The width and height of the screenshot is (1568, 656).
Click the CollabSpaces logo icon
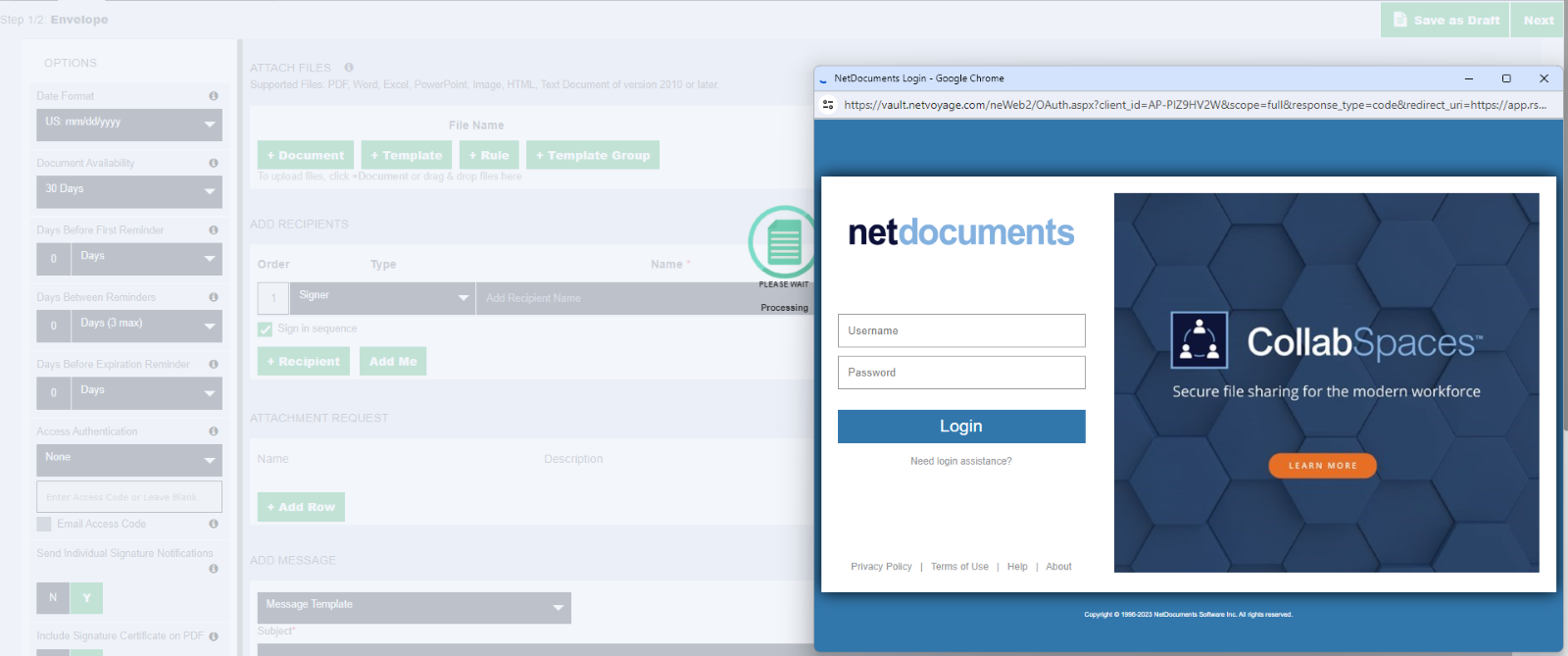tap(1200, 339)
